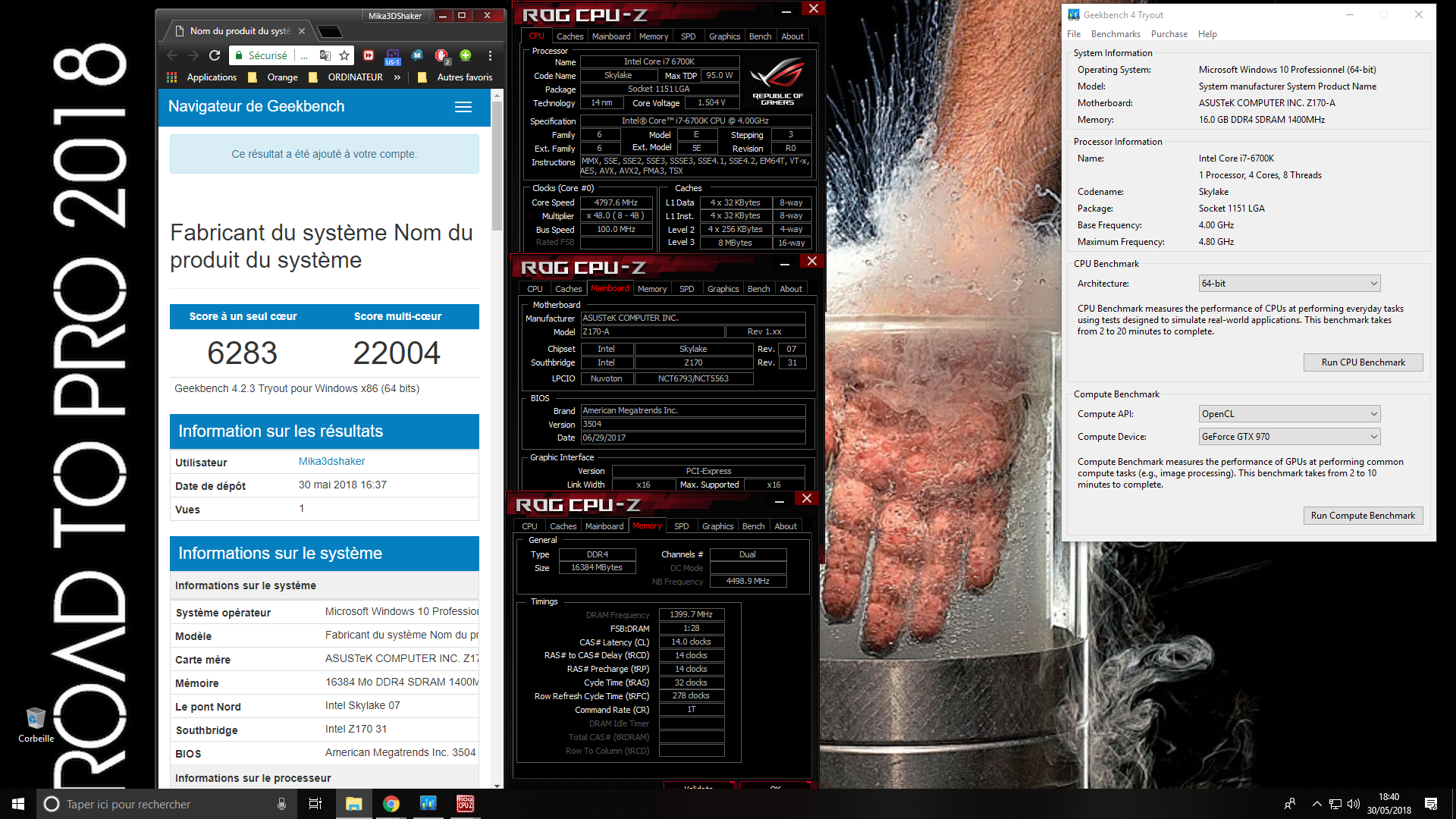Open the Mika3dshaker user link
The width and height of the screenshot is (1456, 819).
(331, 461)
